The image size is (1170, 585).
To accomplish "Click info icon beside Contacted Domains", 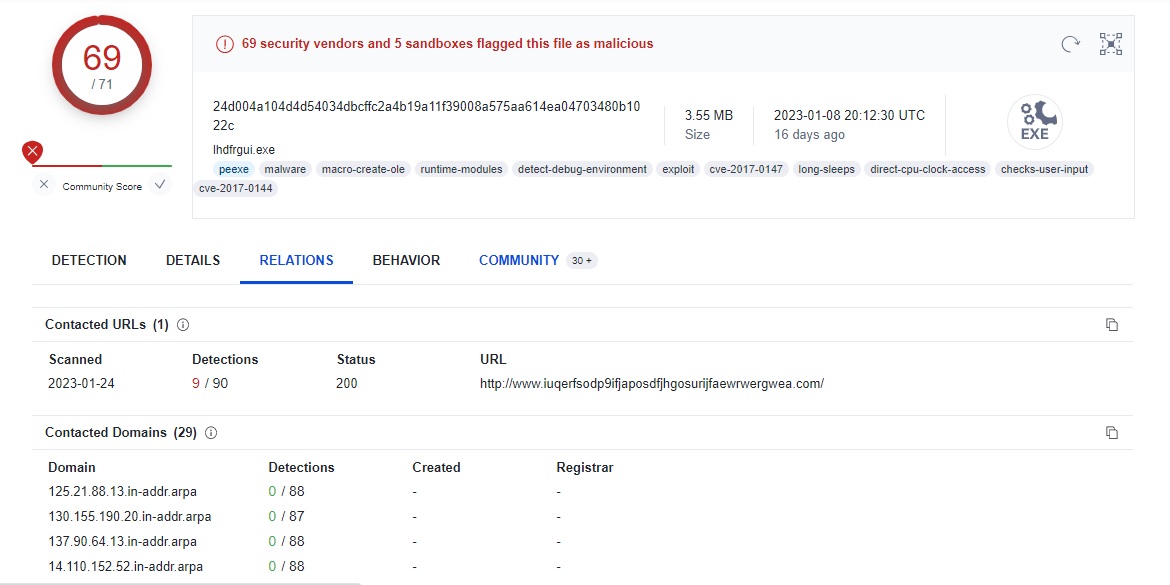I will point(211,433).
